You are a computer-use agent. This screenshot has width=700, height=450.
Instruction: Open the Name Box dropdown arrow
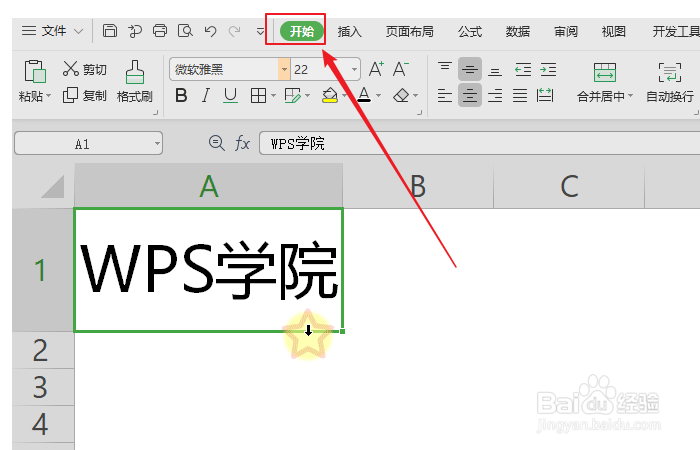coord(157,144)
